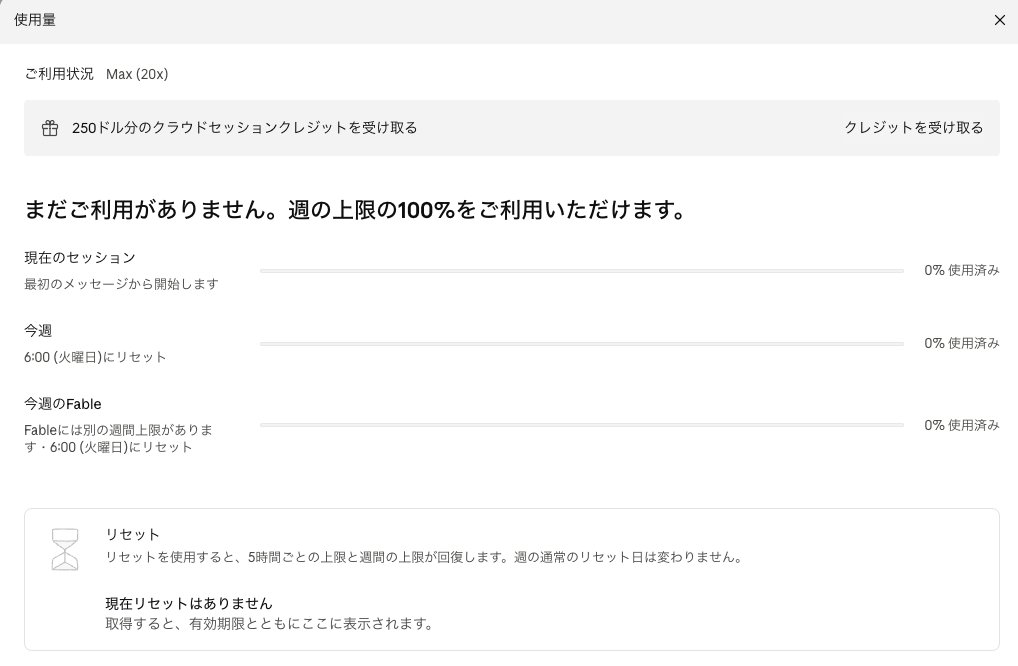Click the 現在のセッション label
1018x666 pixels.
click(80, 258)
